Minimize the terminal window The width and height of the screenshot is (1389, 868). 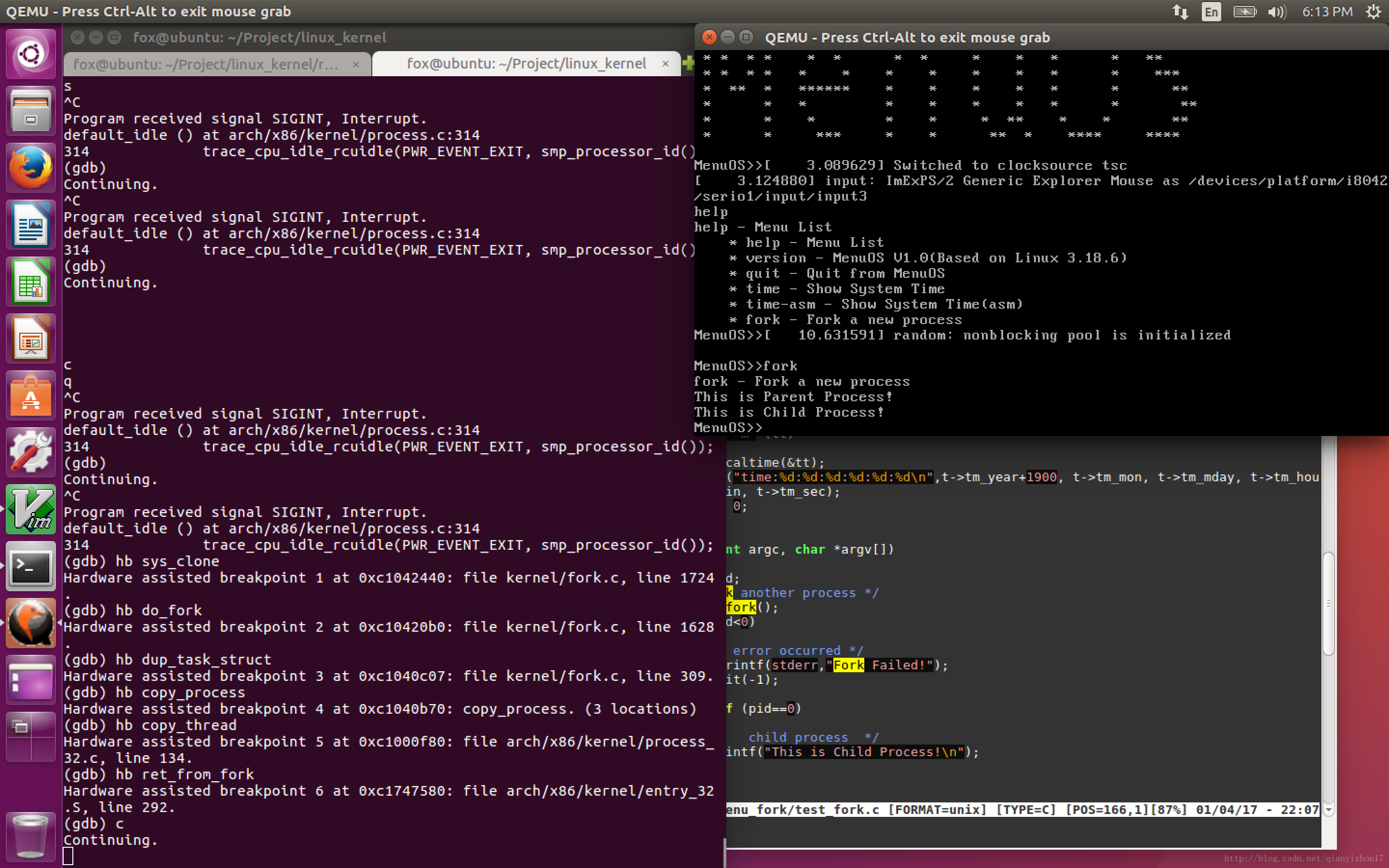[x=96, y=37]
